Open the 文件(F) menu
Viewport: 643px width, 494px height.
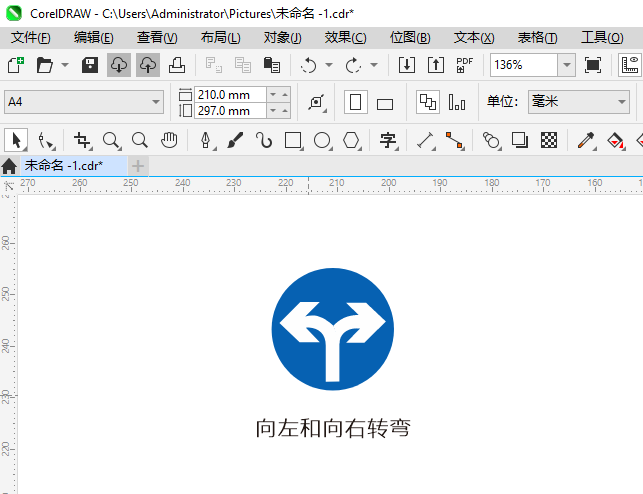click(x=31, y=38)
